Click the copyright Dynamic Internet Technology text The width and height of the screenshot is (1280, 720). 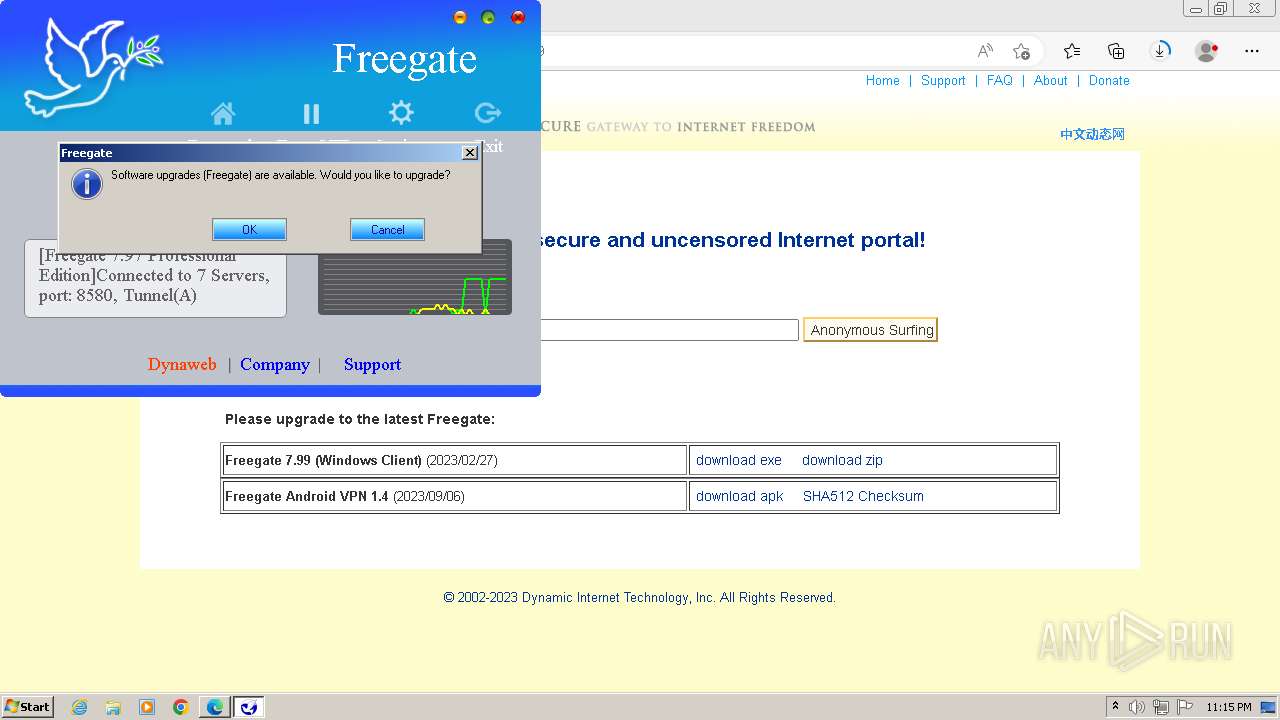point(639,598)
